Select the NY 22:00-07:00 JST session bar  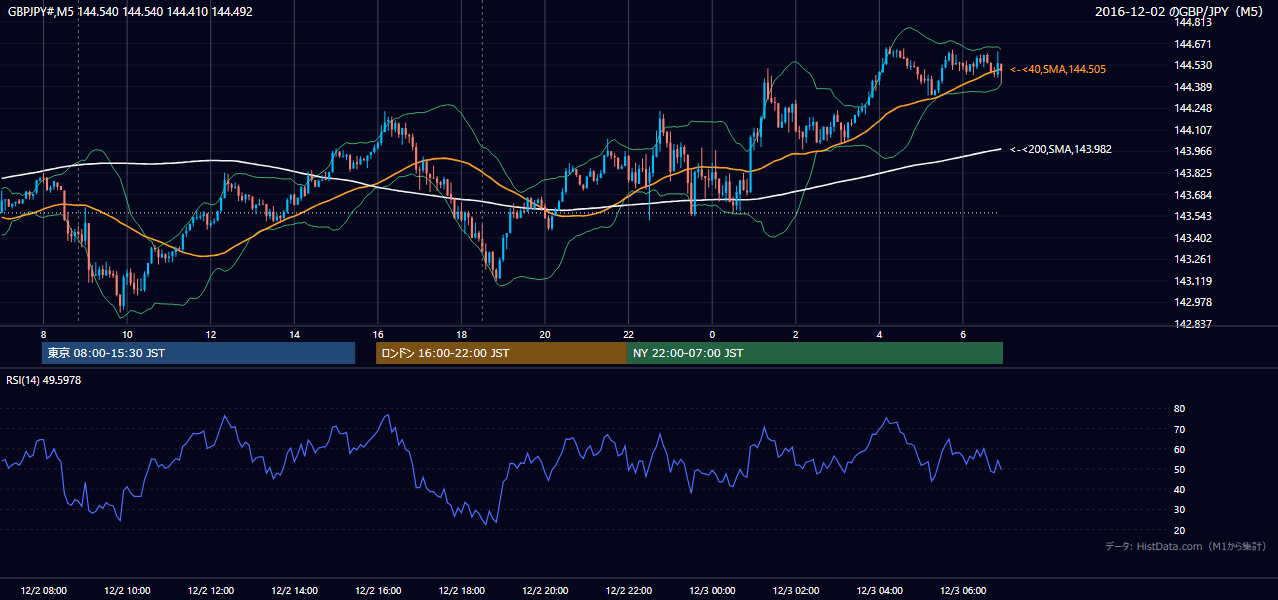tap(815, 353)
